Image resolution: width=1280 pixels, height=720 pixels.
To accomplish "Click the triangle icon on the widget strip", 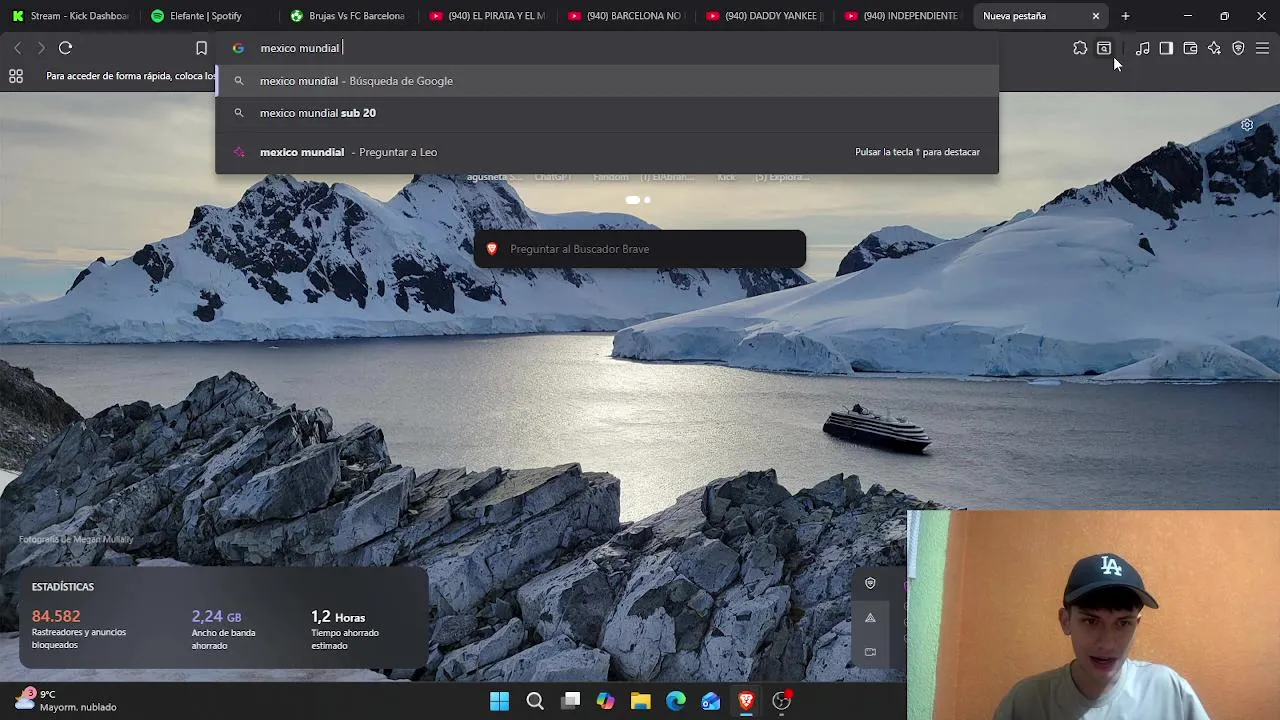I will (x=870, y=618).
